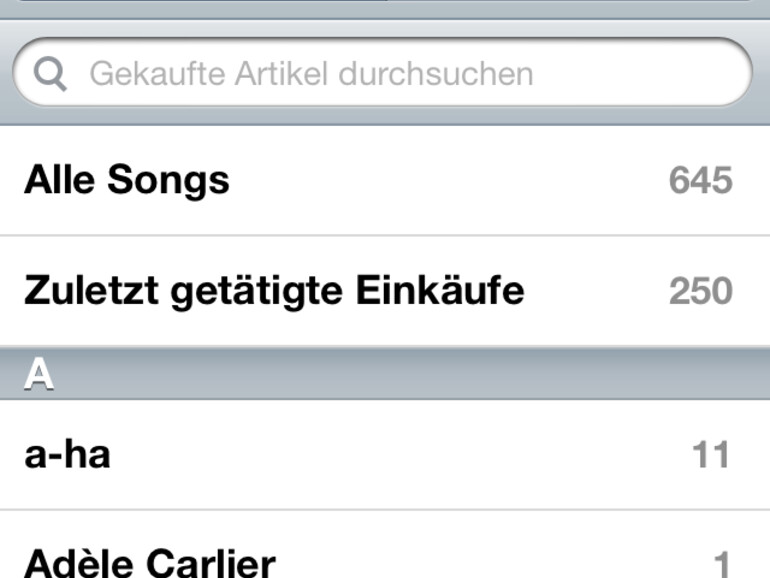Select the left segment of the top bar

pyautogui.click(x=200, y=5)
